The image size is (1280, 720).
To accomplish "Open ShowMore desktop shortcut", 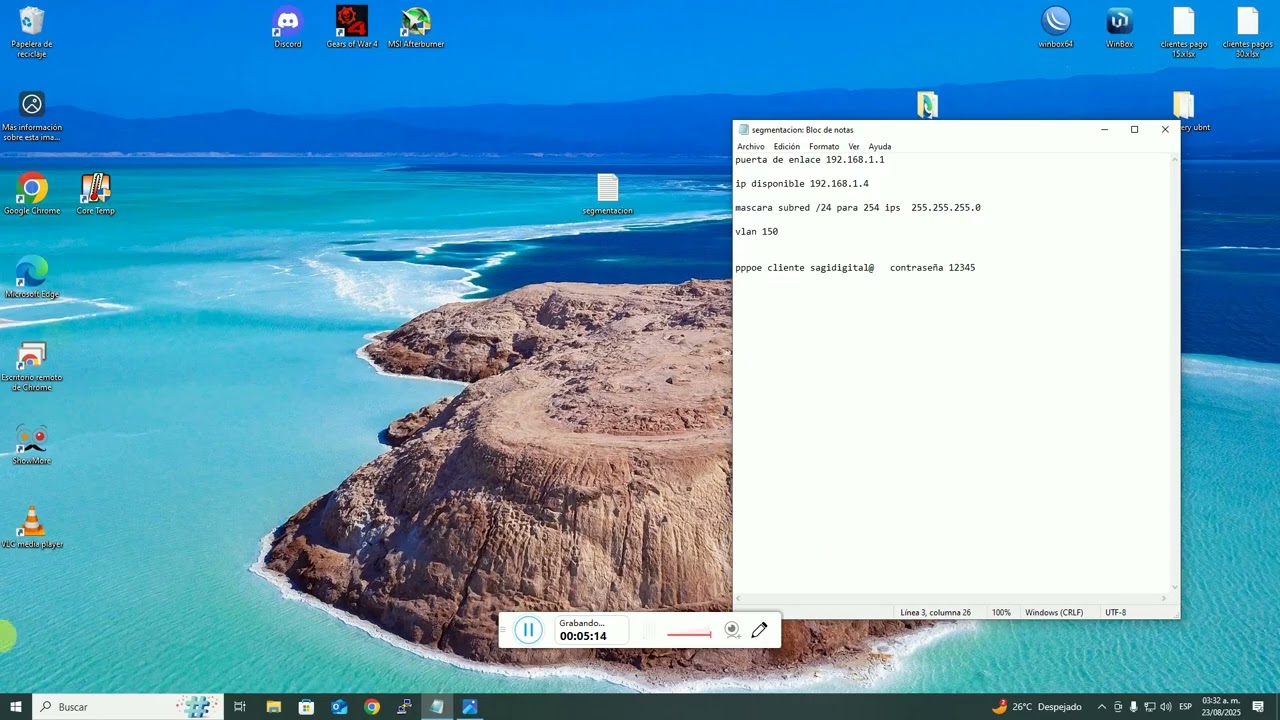I will [32, 444].
